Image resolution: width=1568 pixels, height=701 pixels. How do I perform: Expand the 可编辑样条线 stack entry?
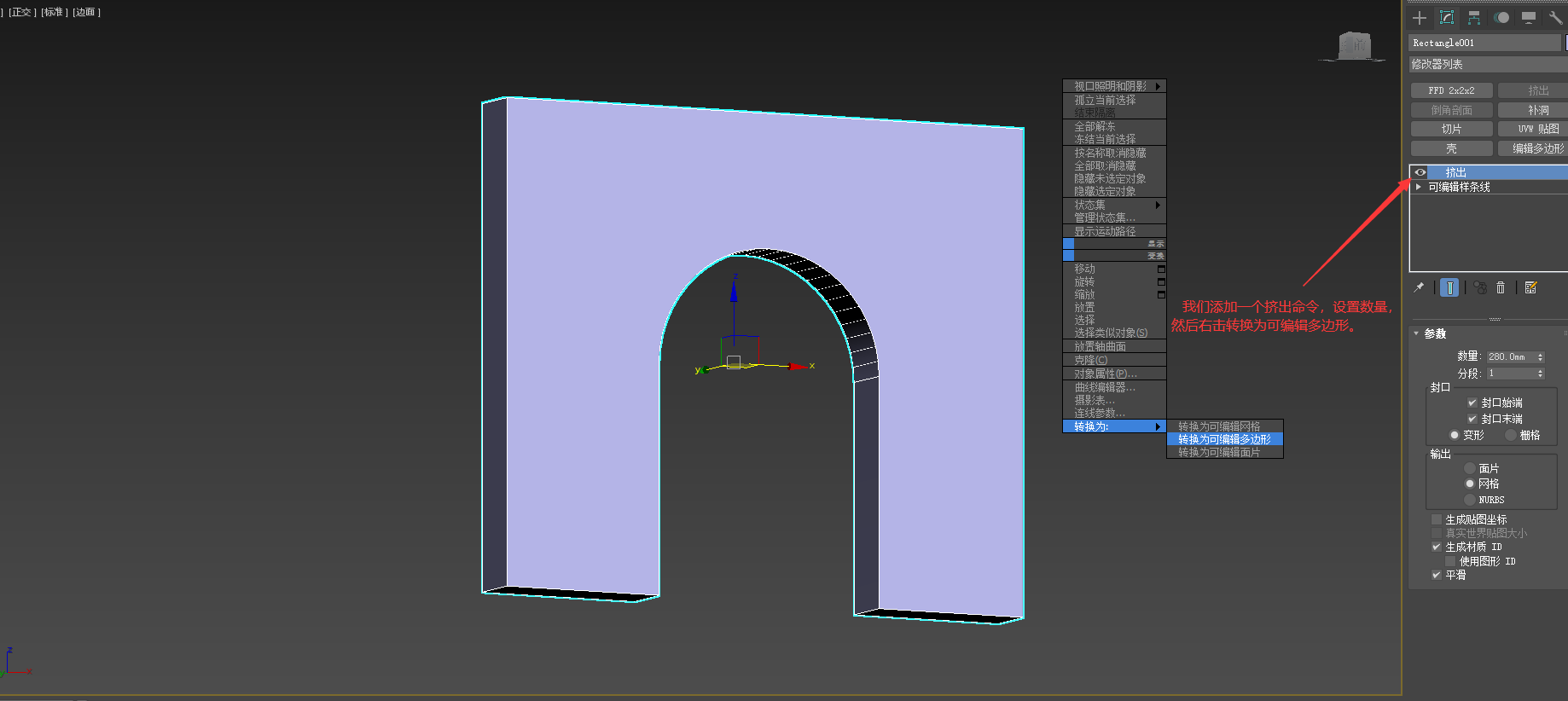tap(1419, 187)
